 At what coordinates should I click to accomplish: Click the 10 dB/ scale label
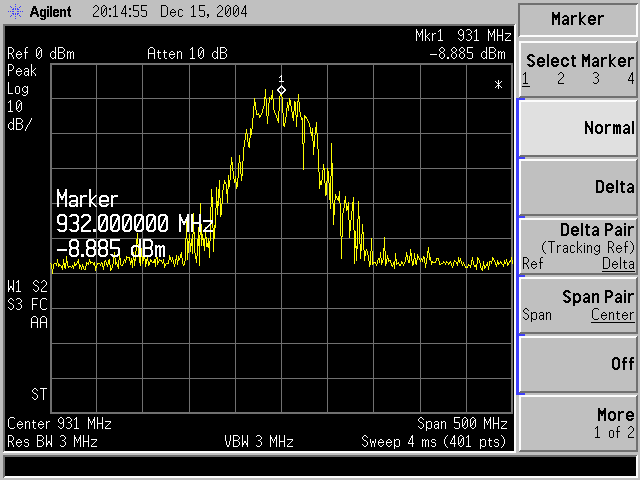19,116
